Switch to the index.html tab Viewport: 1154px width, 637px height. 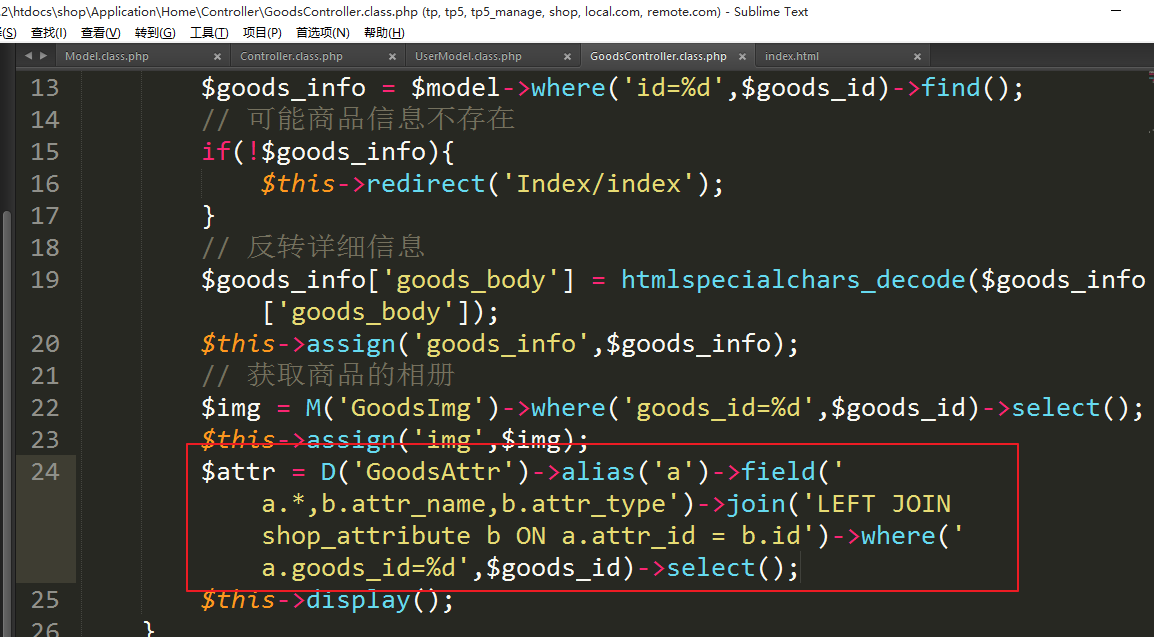pyautogui.click(x=792, y=57)
